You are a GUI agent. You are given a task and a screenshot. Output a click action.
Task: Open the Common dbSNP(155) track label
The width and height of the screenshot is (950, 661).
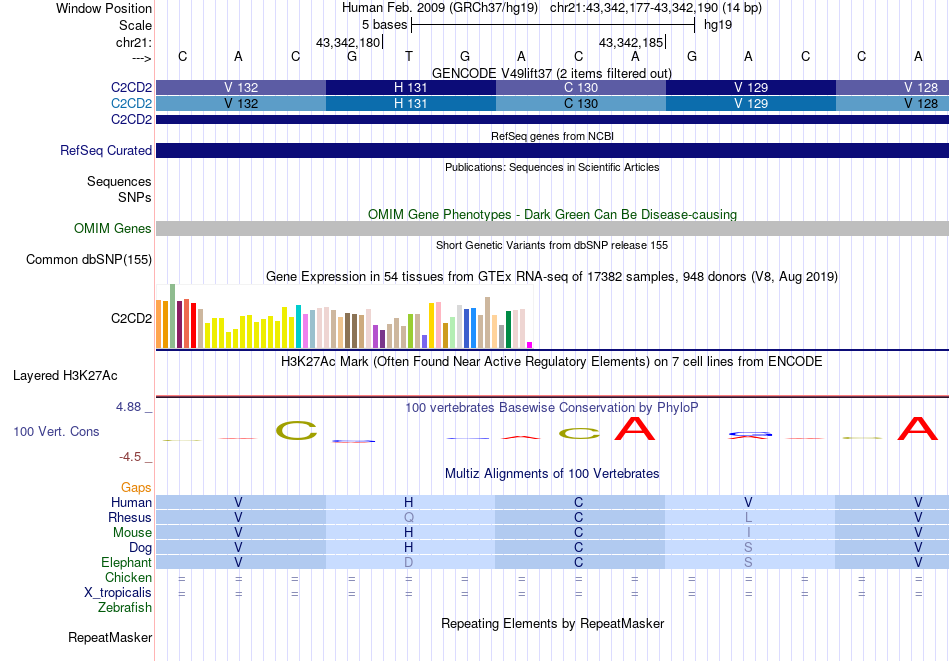point(89,259)
